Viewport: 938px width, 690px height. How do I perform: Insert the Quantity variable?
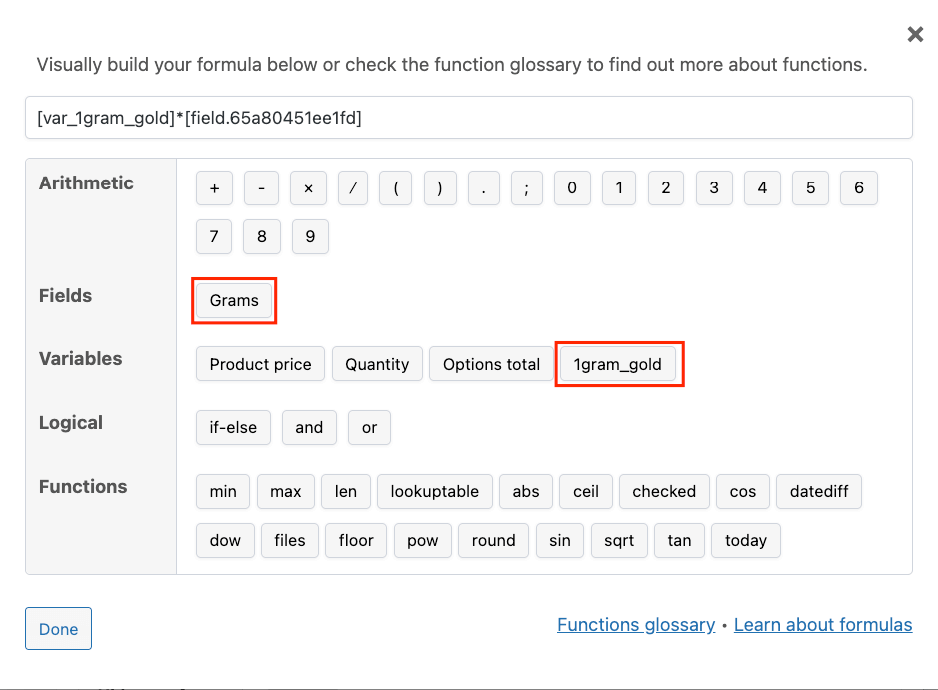pos(377,365)
